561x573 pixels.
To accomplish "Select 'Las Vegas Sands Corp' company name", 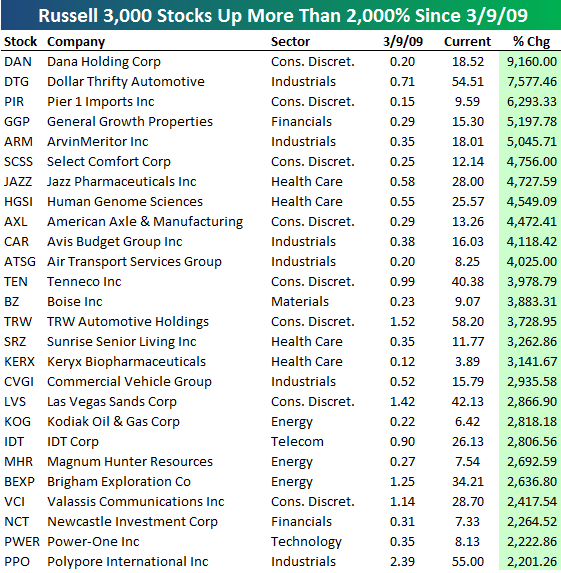I will [112, 402].
